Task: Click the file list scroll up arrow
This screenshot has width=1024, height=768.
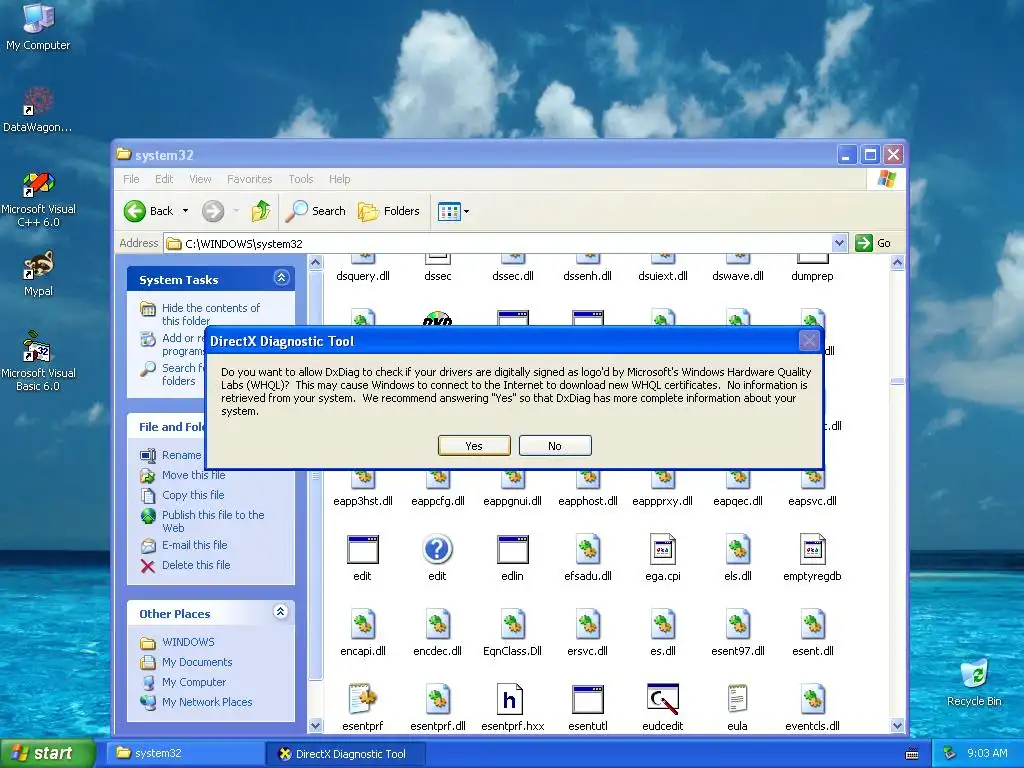Action: [897, 263]
